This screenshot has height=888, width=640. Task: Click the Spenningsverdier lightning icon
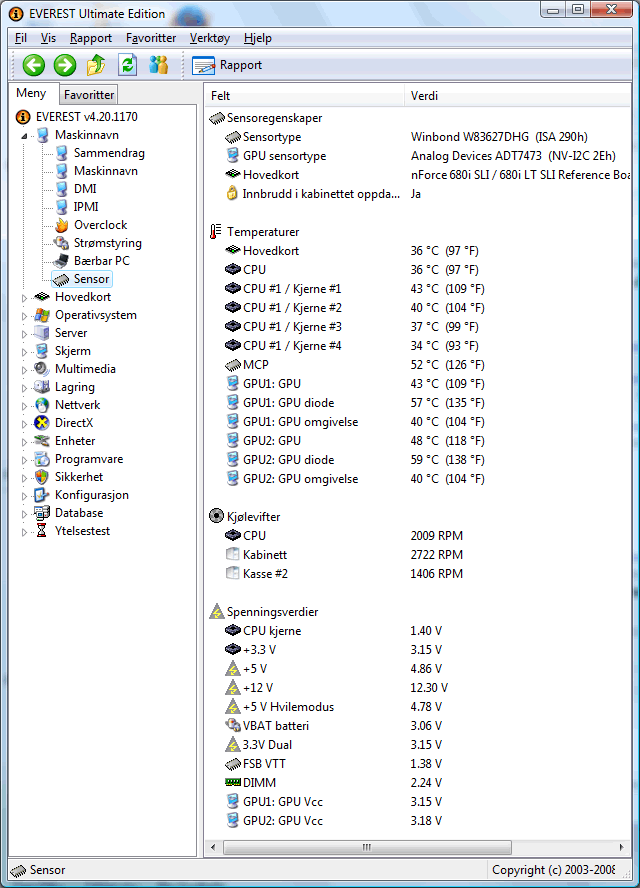click(216, 612)
